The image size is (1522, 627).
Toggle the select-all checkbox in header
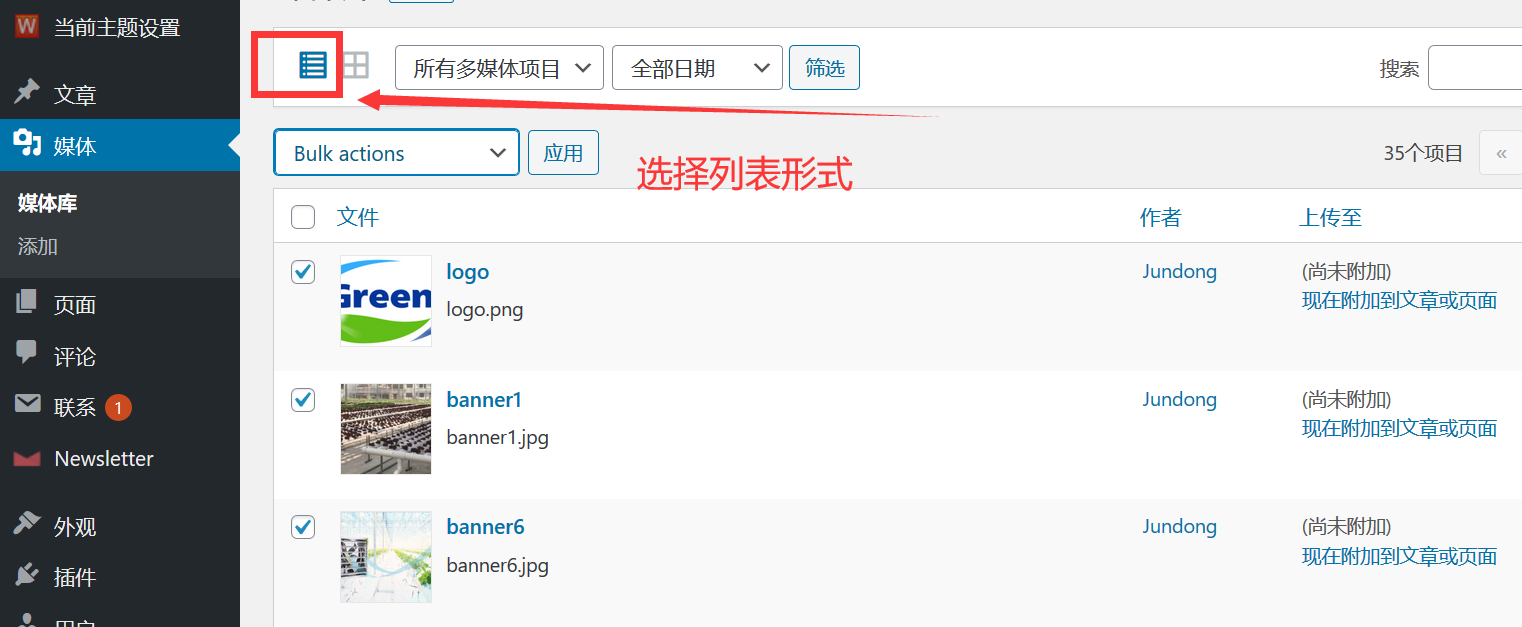click(303, 217)
